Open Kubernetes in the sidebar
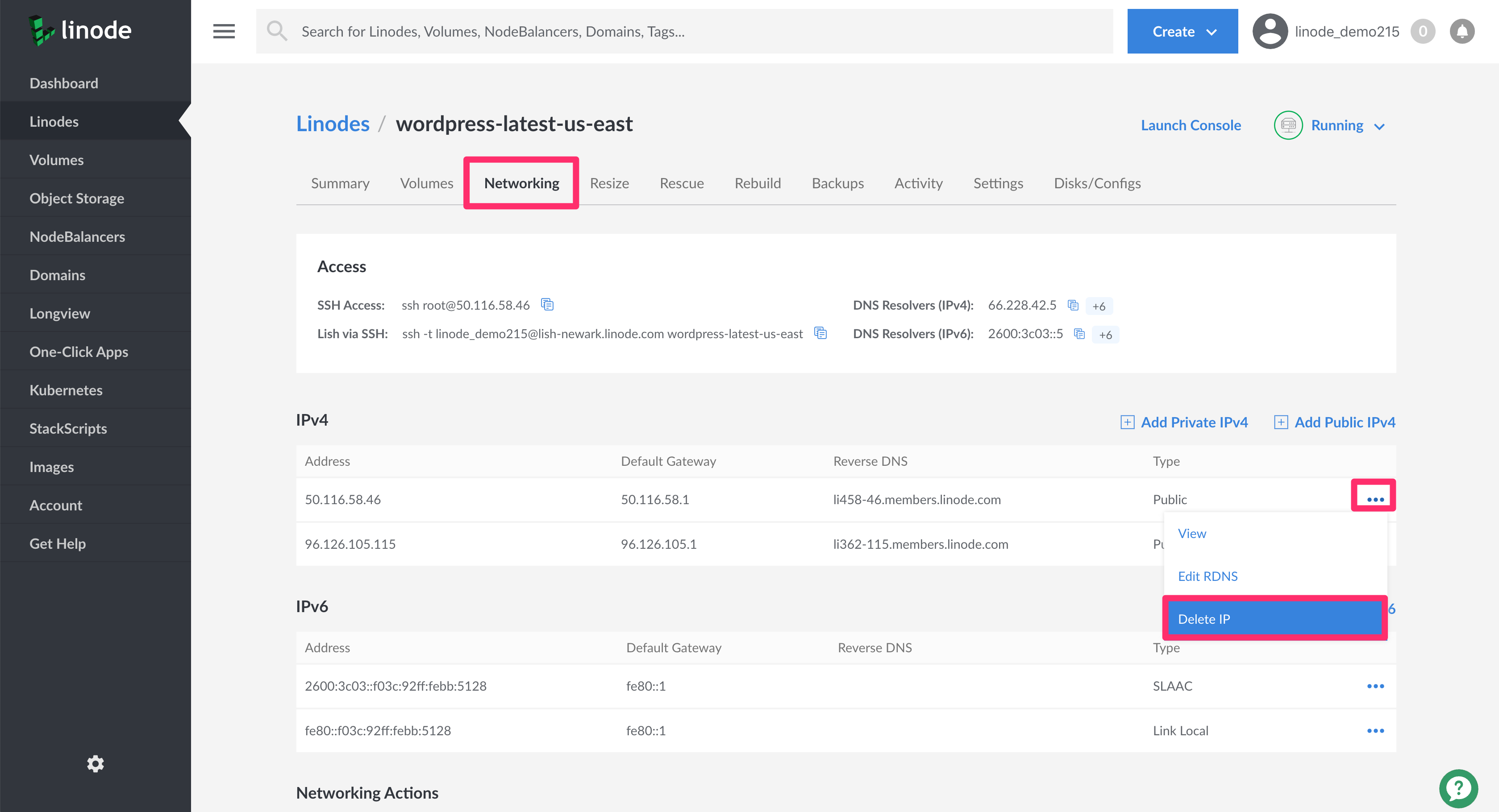The image size is (1499, 812). pyautogui.click(x=66, y=389)
